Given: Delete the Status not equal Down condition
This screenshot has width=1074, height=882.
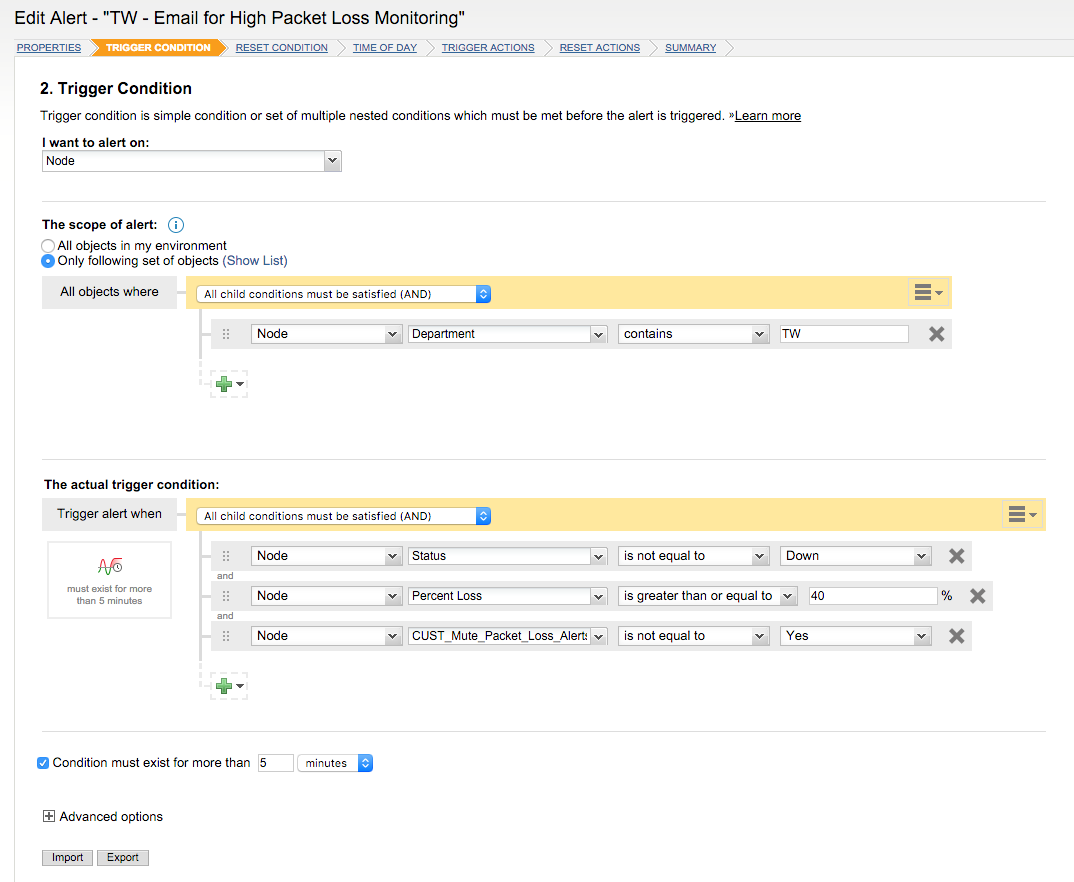Looking at the screenshot, I should [x=956, y=556].
